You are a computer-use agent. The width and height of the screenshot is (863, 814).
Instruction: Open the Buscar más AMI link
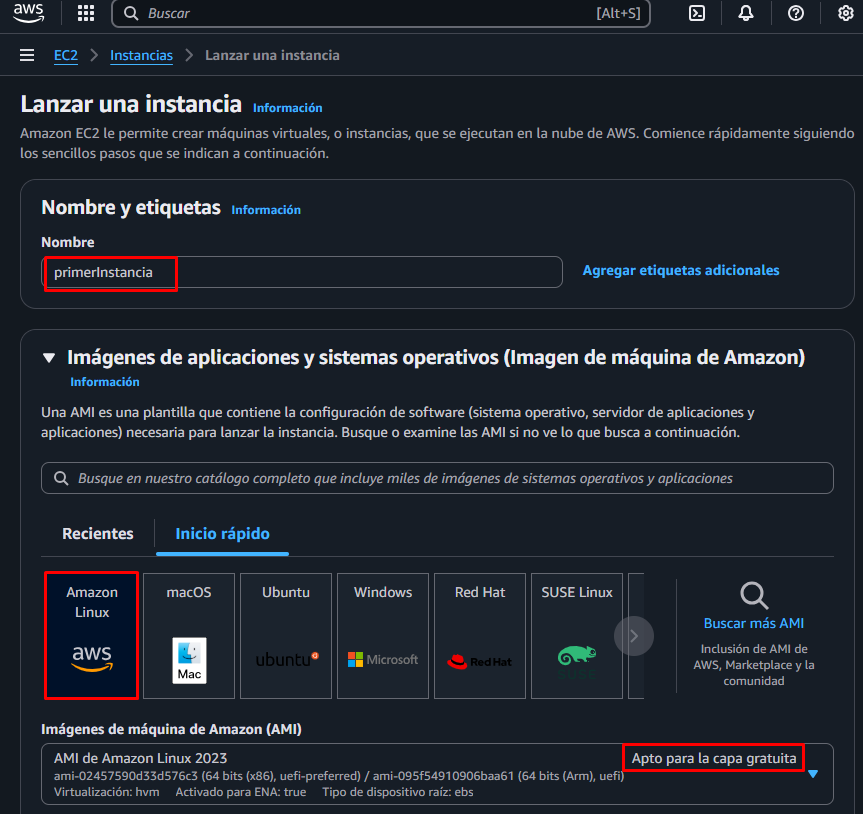(753, 623)
